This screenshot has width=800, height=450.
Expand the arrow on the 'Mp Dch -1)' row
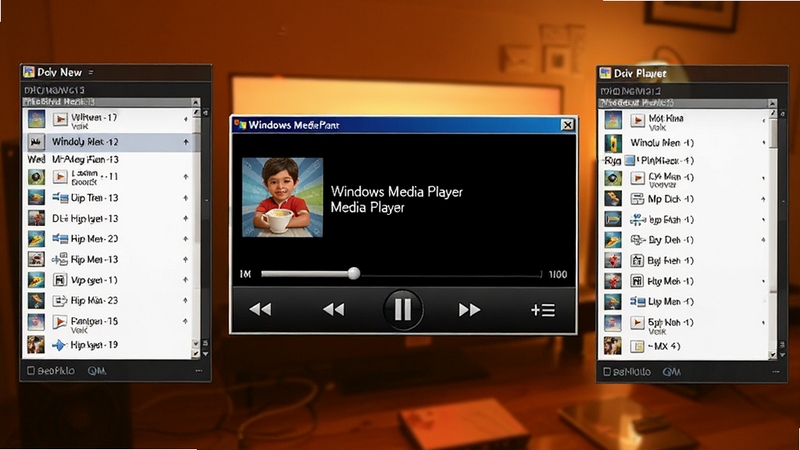coord(763,199)
